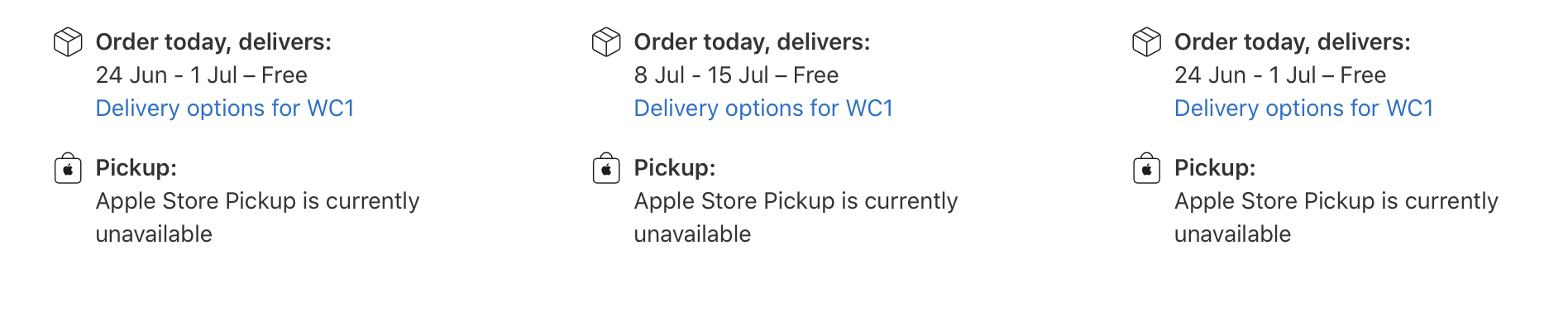Screen dimensions: 1568x318
Task: Select the '24 Jun - 1 Jul – Free' text at right
Action: 1280,75
